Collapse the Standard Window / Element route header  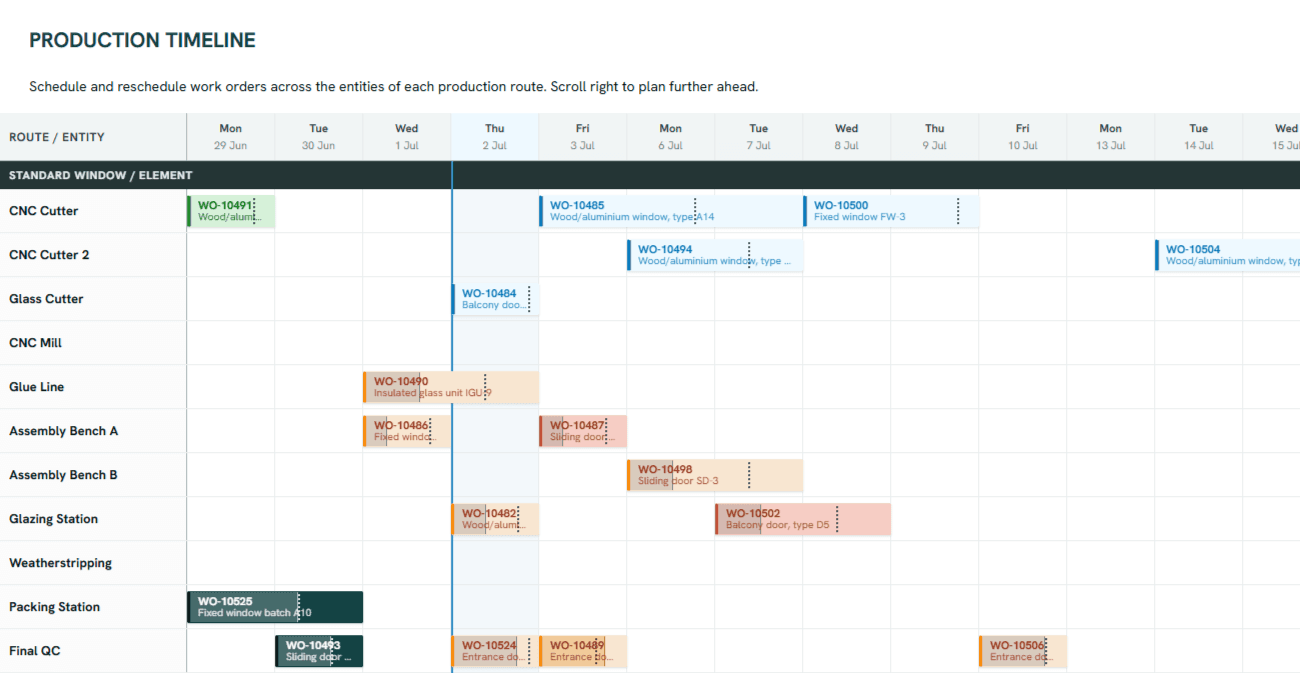[x=100, y=175]
